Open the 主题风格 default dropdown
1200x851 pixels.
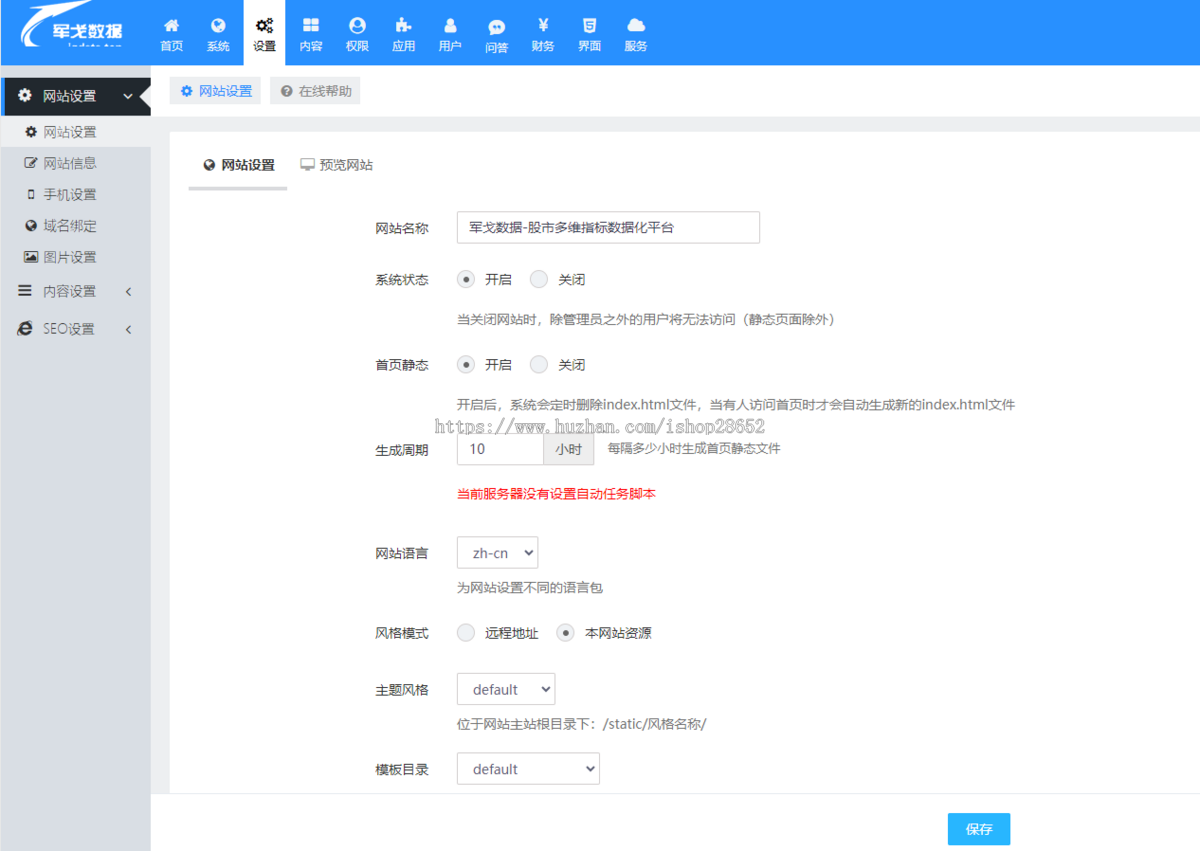(506, 689)
